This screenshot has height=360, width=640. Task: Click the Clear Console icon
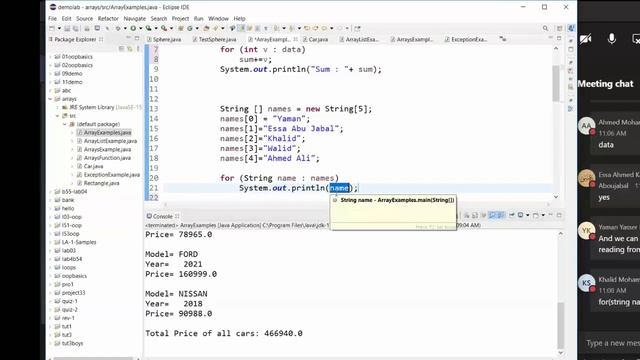(467, 215)
